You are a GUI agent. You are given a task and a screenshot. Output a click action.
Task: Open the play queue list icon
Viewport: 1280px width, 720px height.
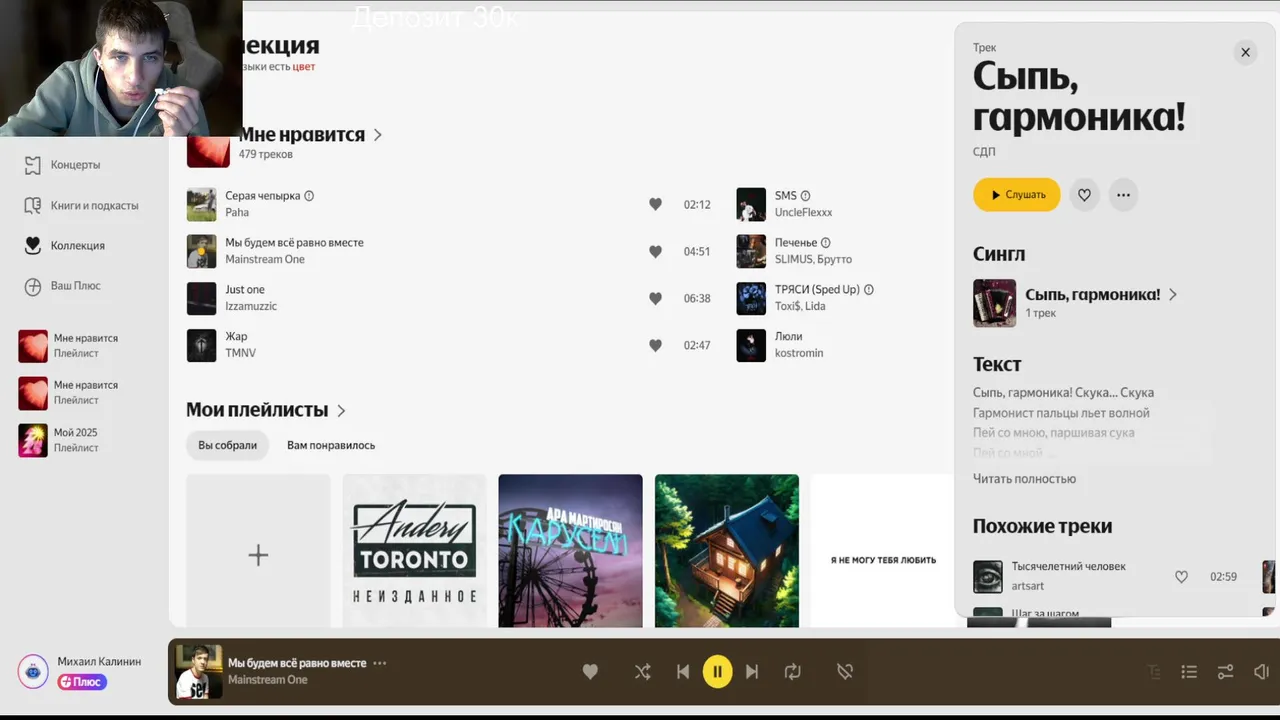pos(1189,672)
